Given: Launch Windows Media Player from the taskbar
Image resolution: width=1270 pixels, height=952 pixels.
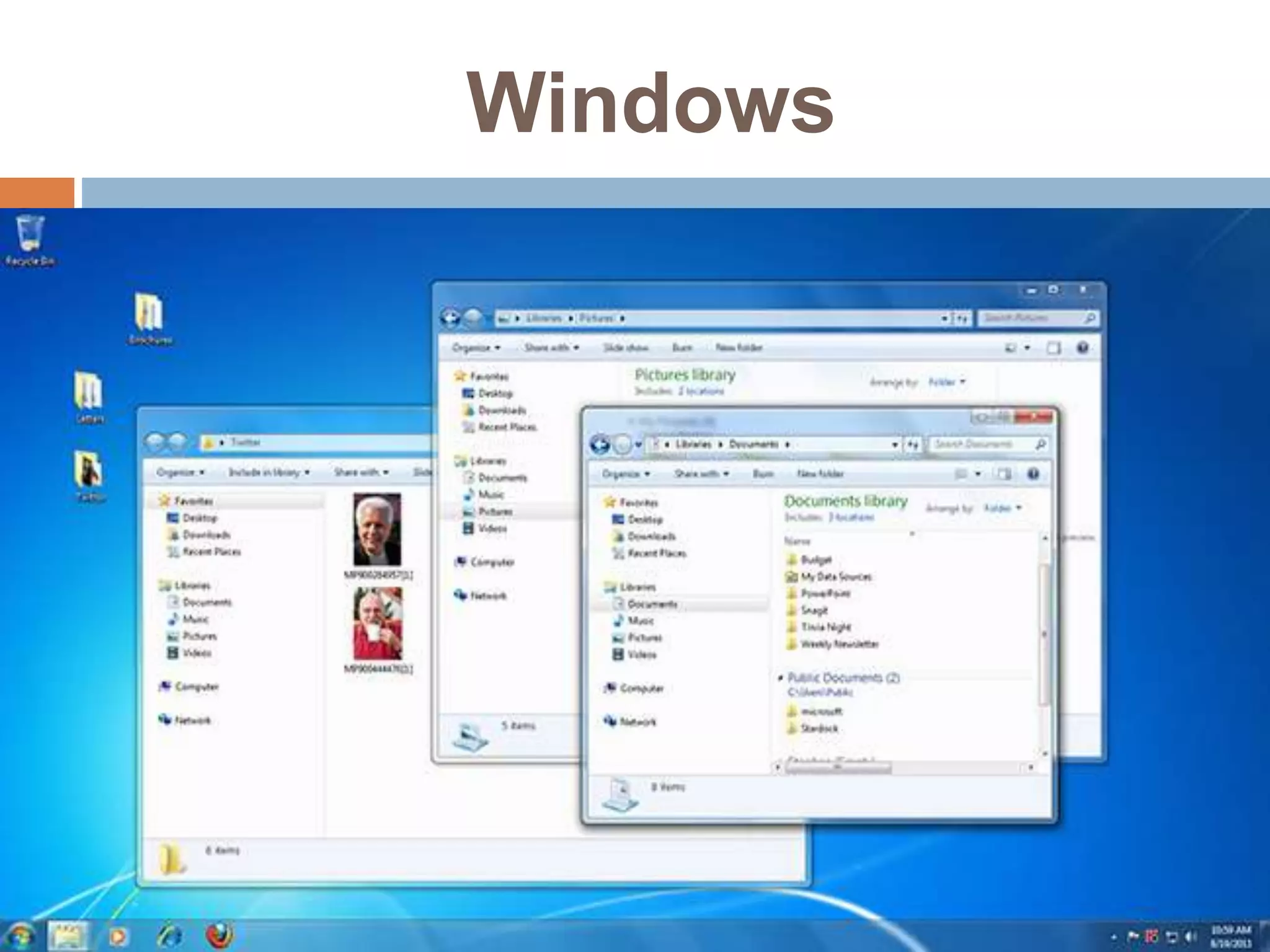Looking at the screenshot, I should pos(118,936).
